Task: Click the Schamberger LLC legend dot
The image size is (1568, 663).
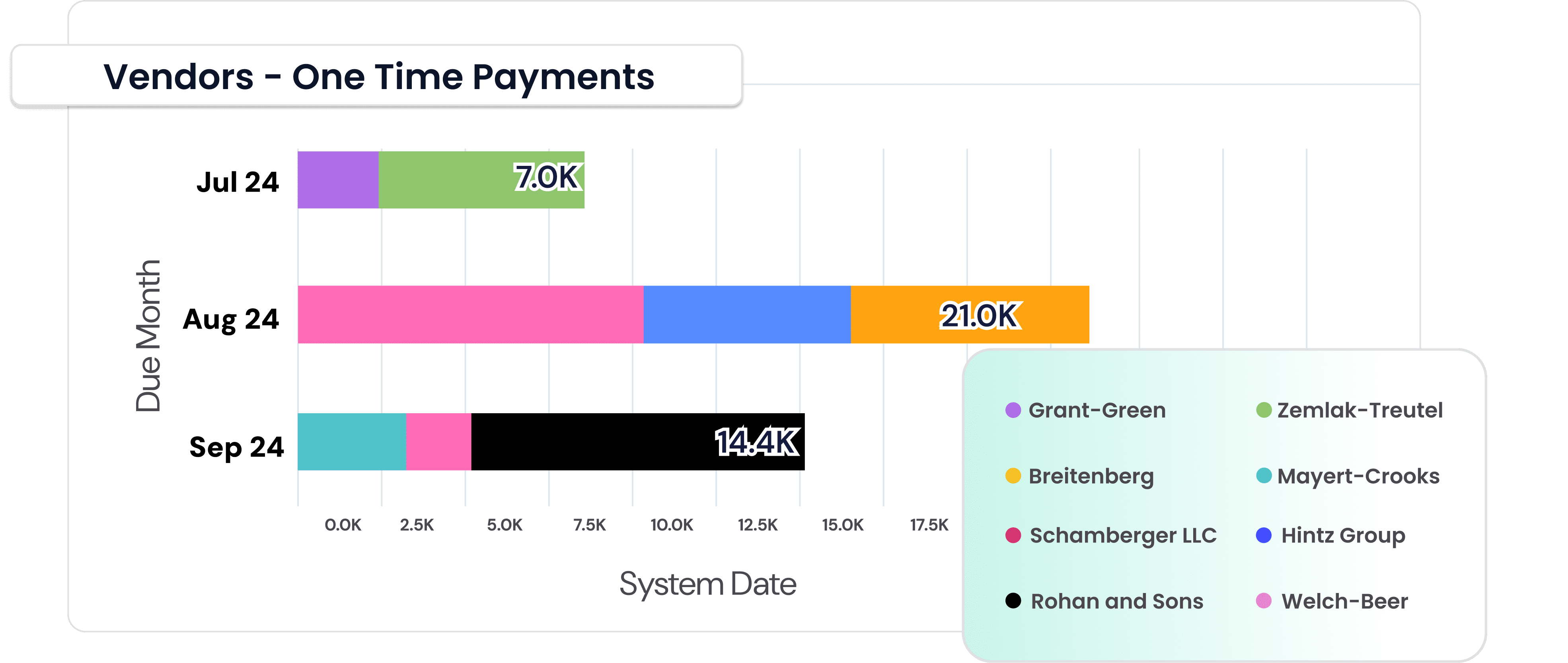Action: tap(1013, 535)
